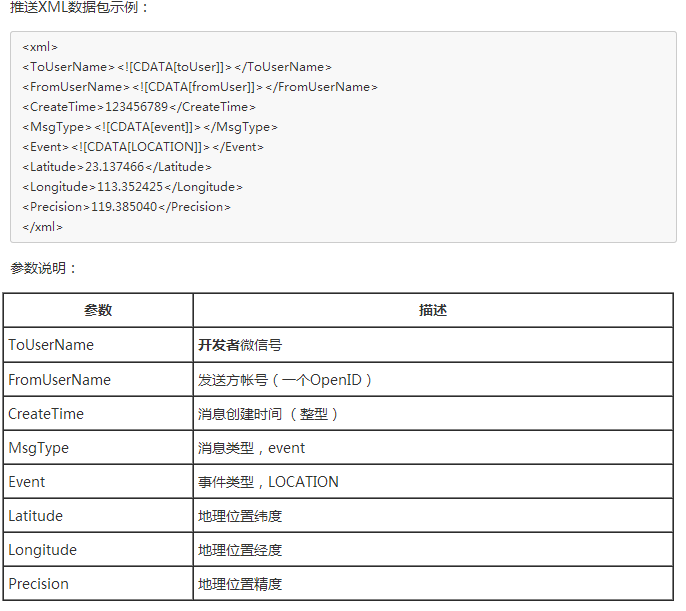Select the ToUserName cell in the parameter table

(51, 345)
